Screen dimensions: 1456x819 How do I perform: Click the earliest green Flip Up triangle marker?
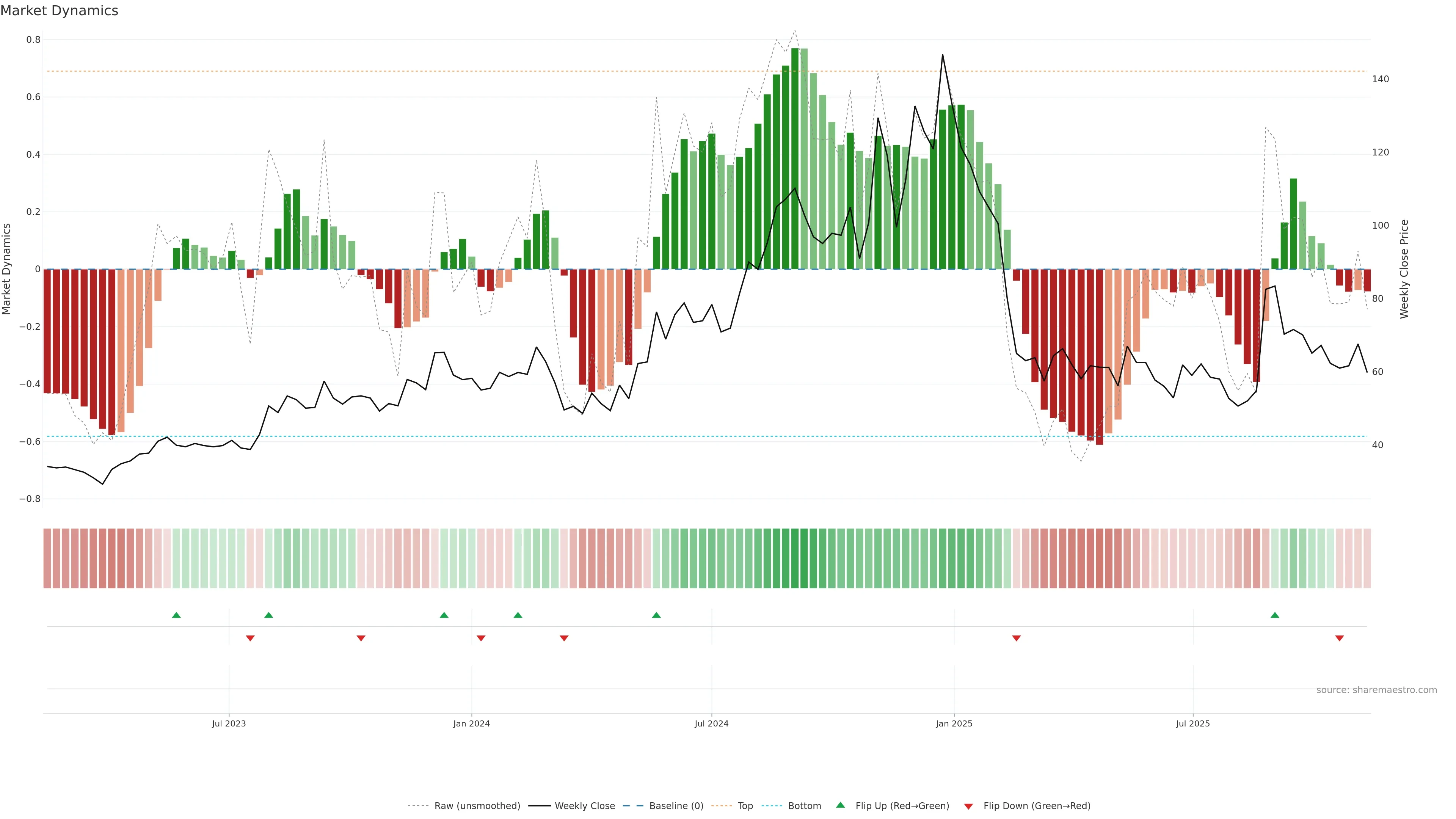click(x=176, y=615)
